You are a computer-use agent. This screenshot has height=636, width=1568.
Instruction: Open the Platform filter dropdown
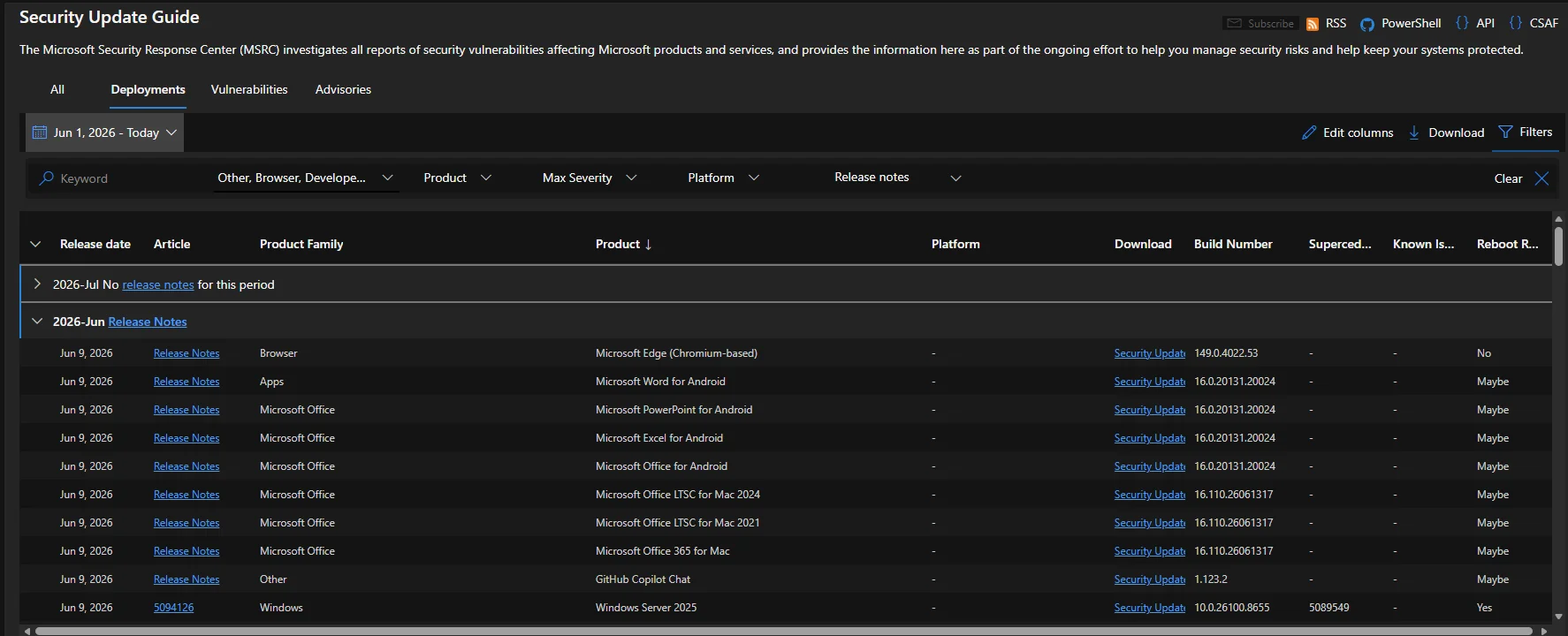pyautogui.click(x=723, y=178)
